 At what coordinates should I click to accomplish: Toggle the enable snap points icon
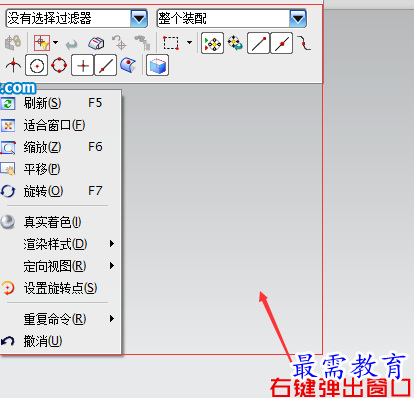pos(212,43)
